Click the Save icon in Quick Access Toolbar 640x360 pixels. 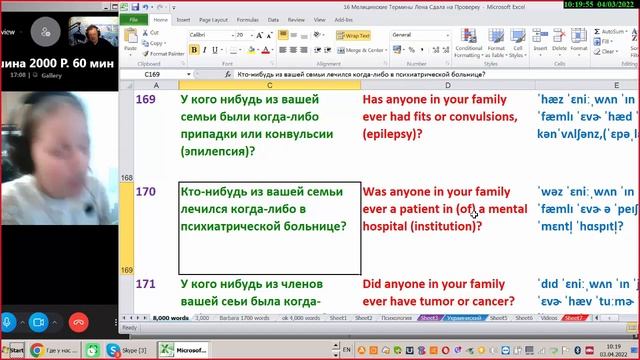[x=135, y=7]
